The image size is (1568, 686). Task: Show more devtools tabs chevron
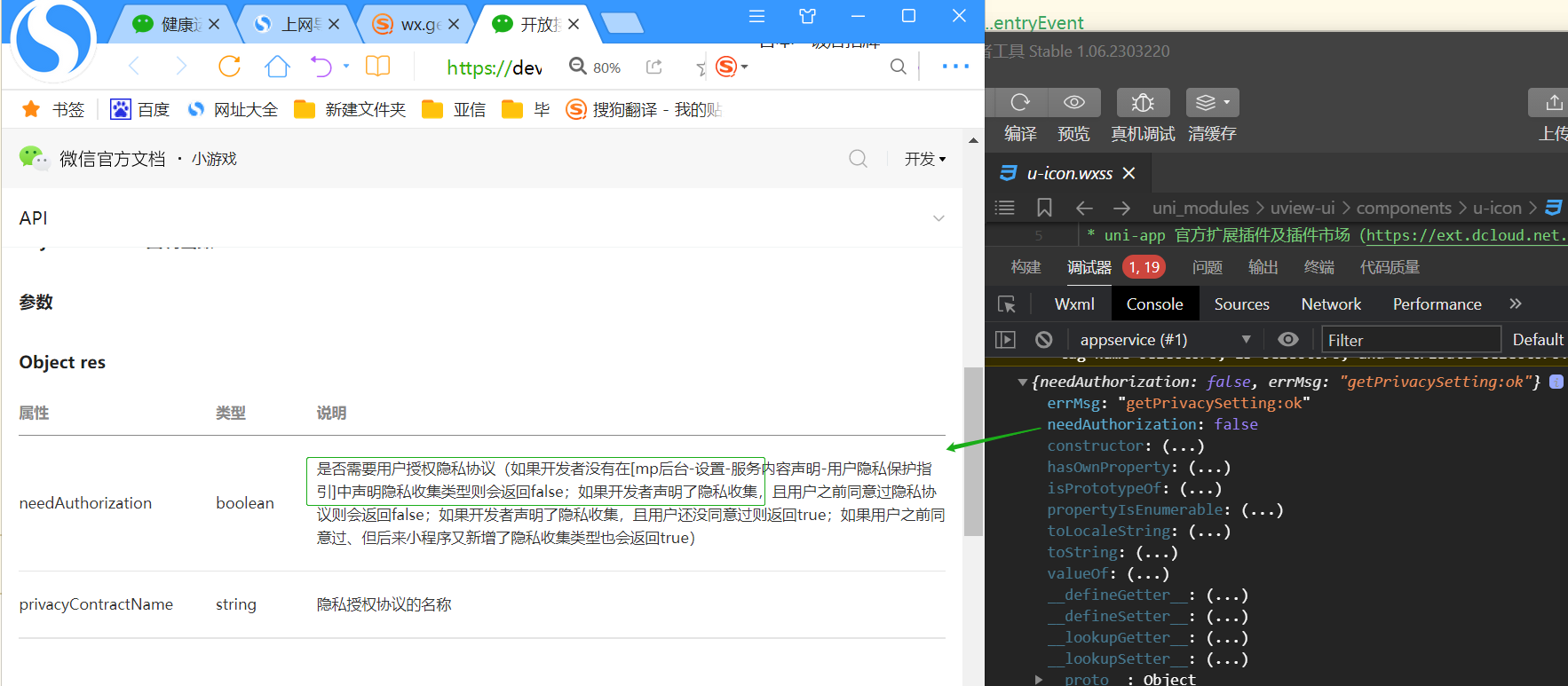pos(1516,304)
